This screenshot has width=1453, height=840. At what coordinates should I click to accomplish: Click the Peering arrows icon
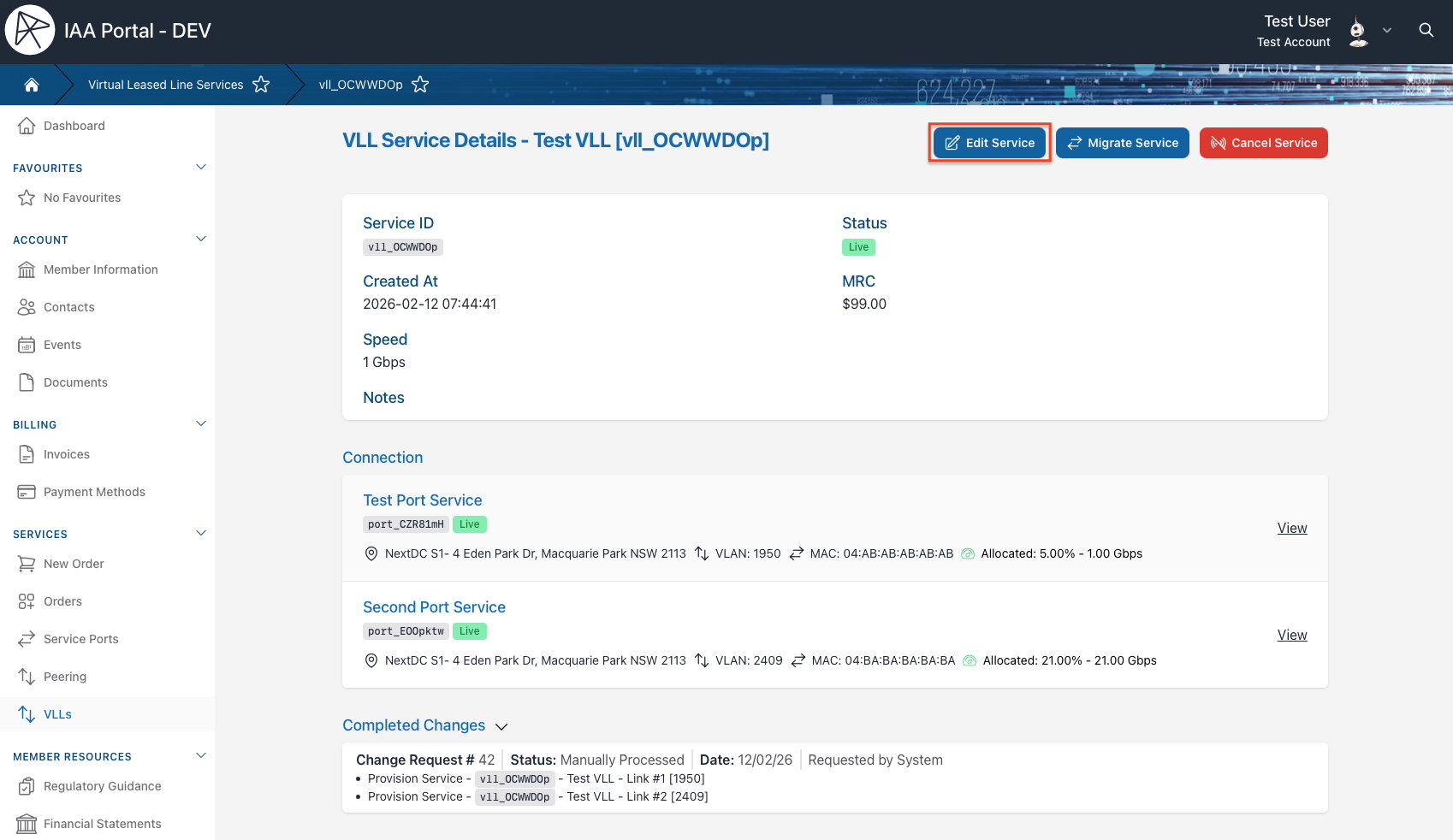pyautogui.click(x=27, y=677)
